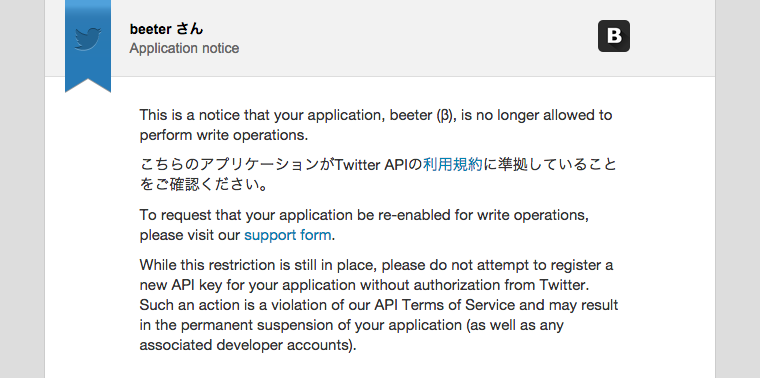This screenshot has height=378, width=760.
Task: Open the support form link
Action: [288, 236]
